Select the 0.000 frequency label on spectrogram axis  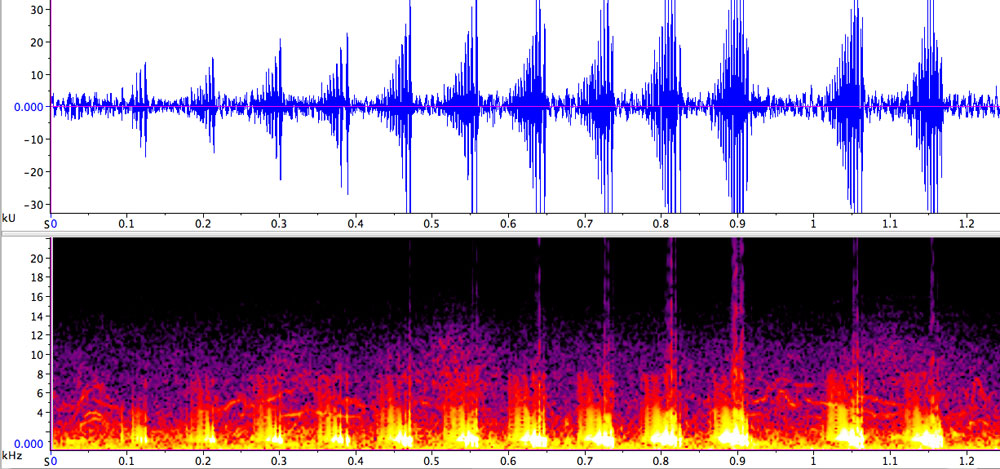28,443
